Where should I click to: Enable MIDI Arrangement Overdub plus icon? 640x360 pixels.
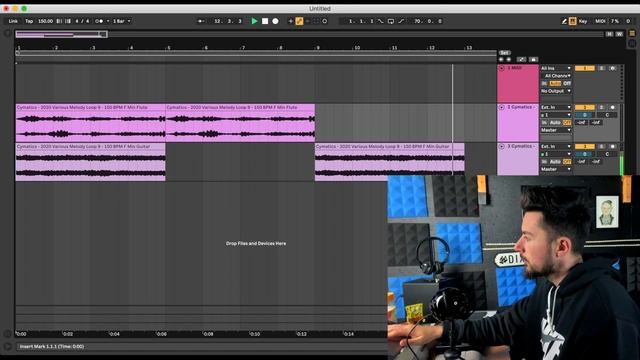click(291, 21)
